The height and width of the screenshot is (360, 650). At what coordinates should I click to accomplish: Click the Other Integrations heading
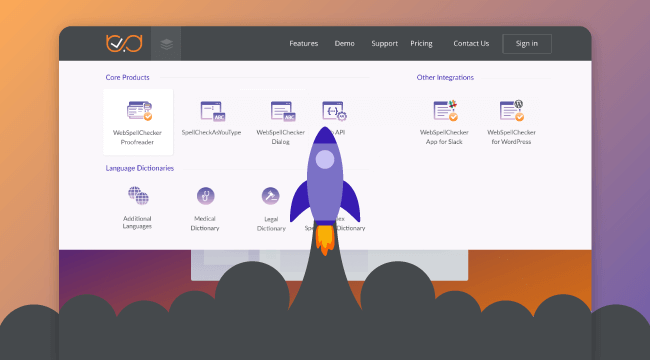pyautogui.click(x=445, y=78)
